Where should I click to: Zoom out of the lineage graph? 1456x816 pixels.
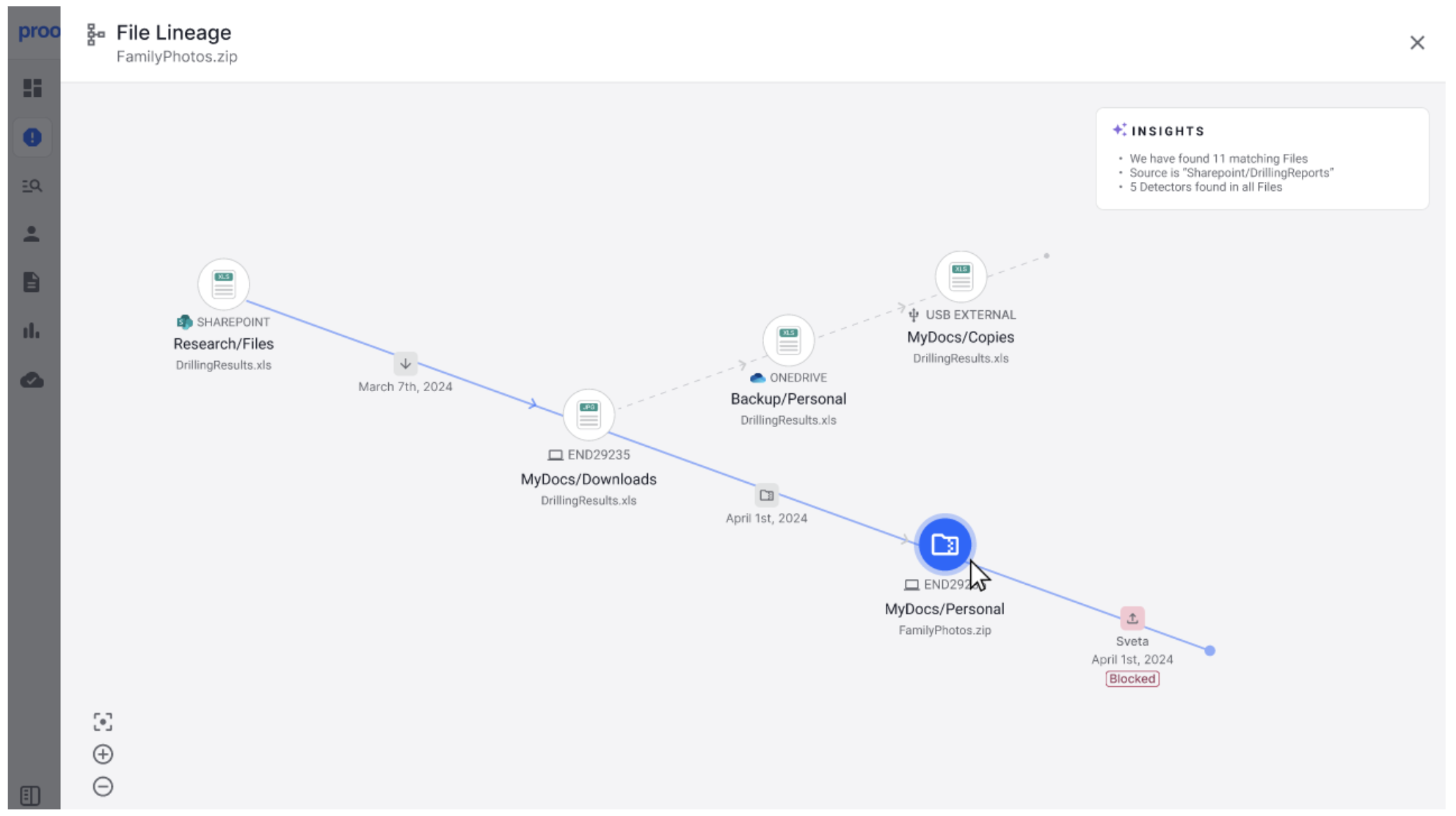[x=103, y=787]
